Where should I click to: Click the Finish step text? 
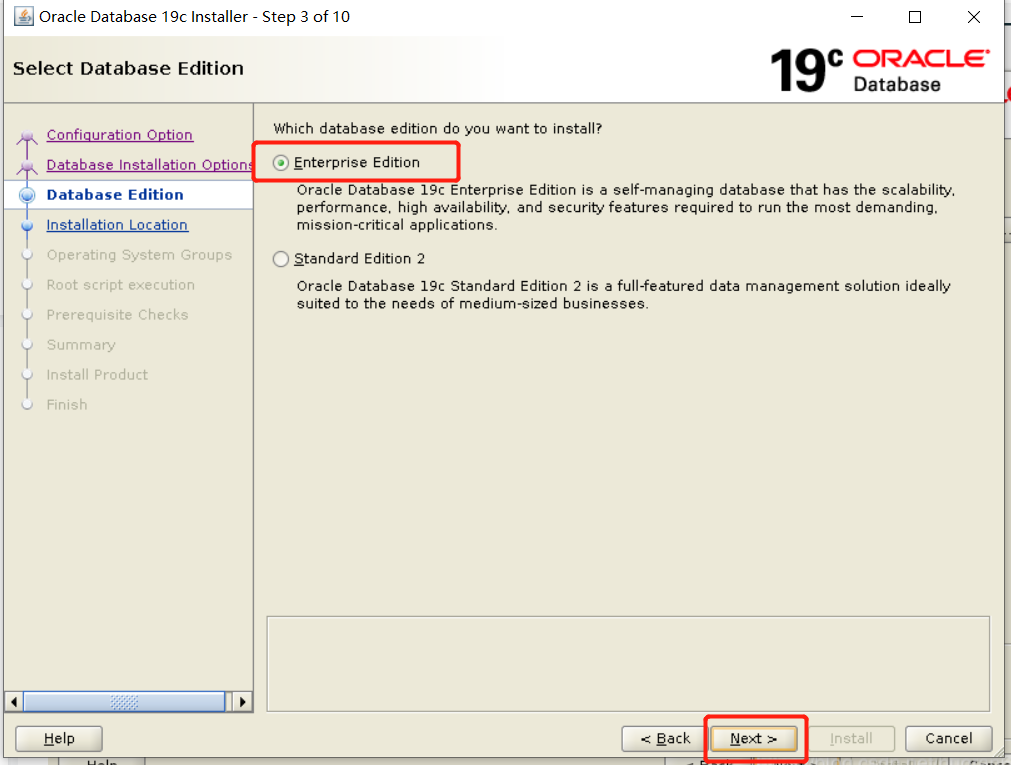[66, 404]
